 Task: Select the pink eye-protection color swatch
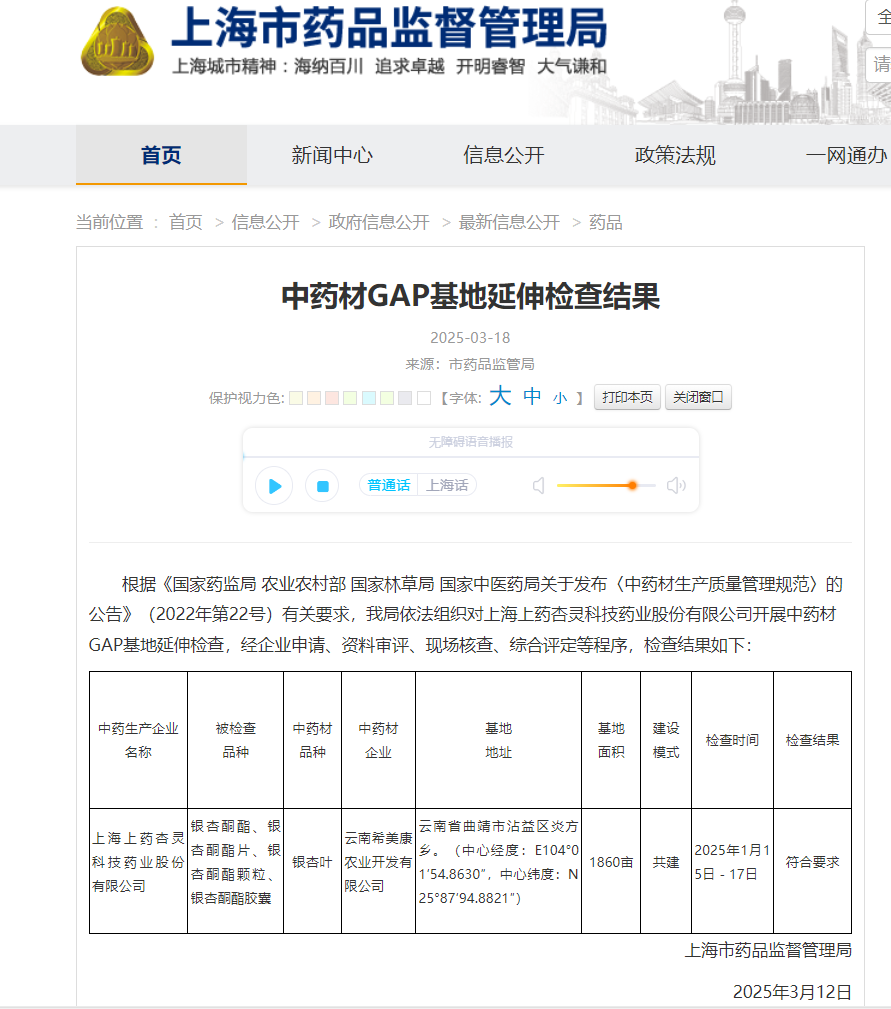[332, 398]
